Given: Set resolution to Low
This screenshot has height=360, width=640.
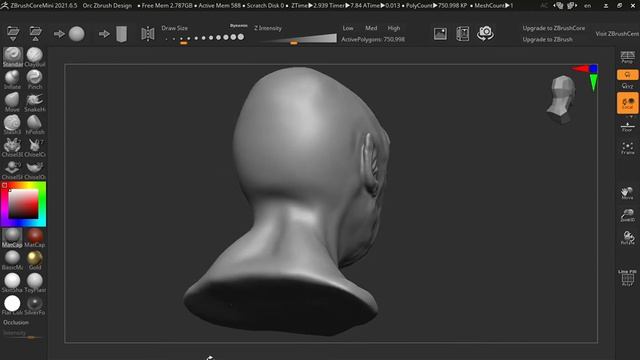Looking at the screenshot, I should point(348,28).
